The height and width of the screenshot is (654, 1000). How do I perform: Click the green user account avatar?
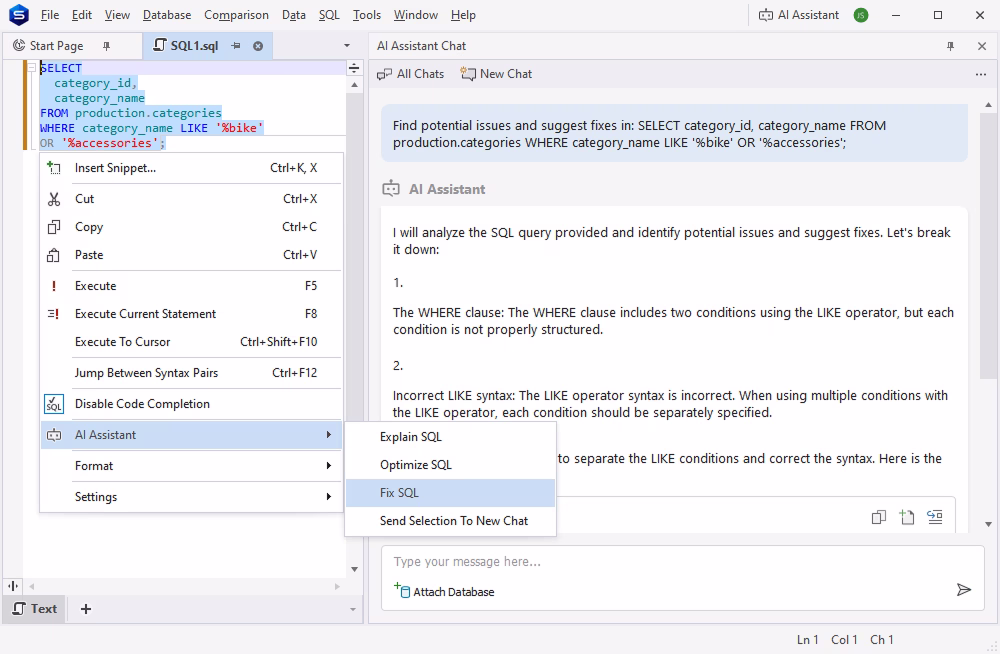pyautogui.click(x=860, y=15)
